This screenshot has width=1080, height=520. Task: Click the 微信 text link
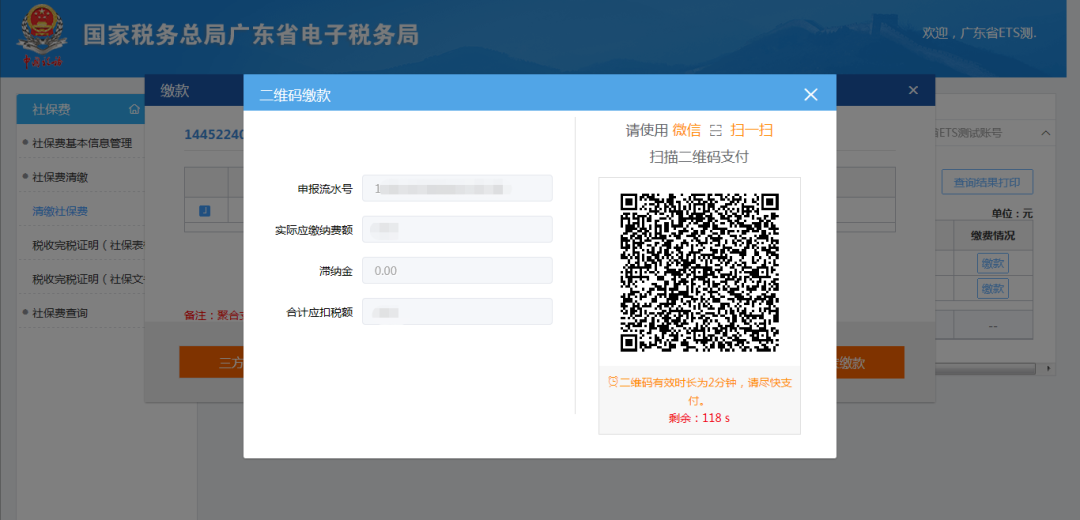(687, 130)
